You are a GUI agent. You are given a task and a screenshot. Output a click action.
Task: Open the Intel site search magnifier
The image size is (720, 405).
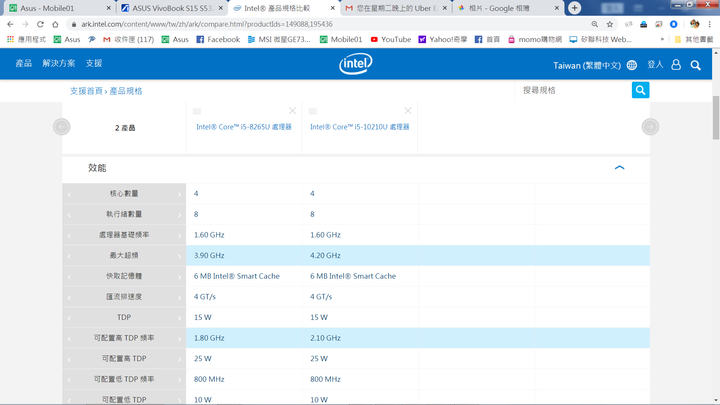click(696, 65)
